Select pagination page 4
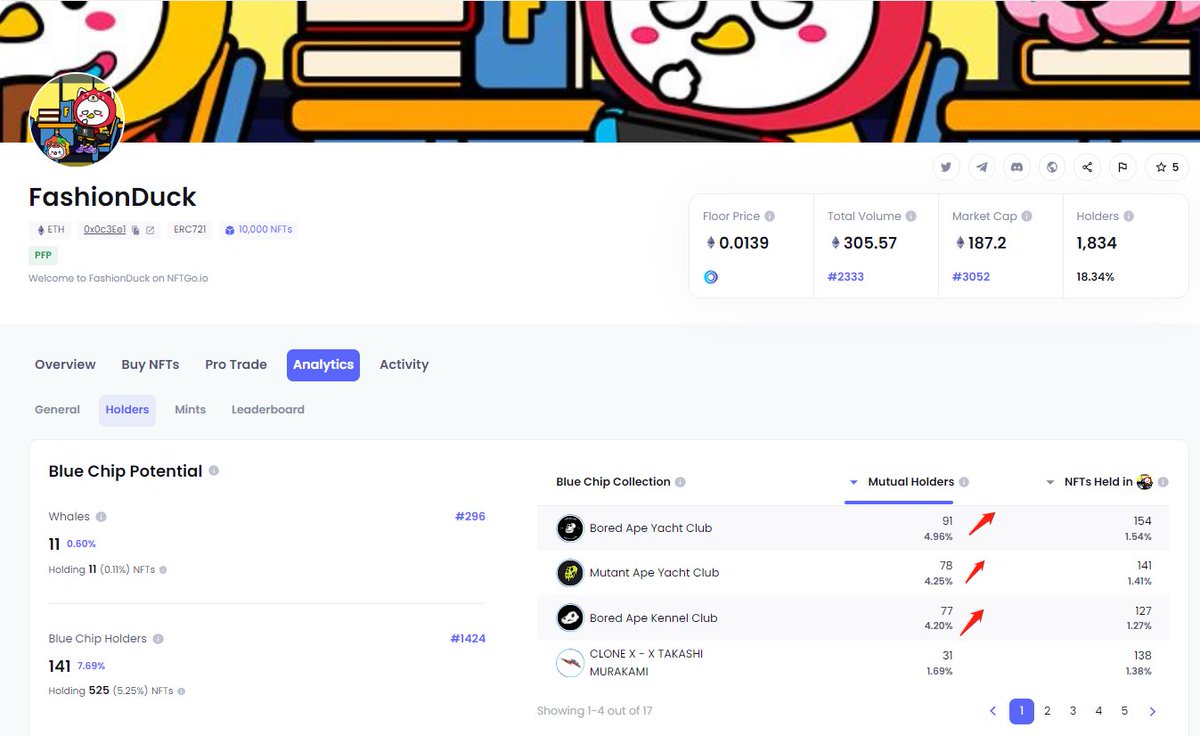Viewport: 1200px width, 736px height. (1099, 711)
